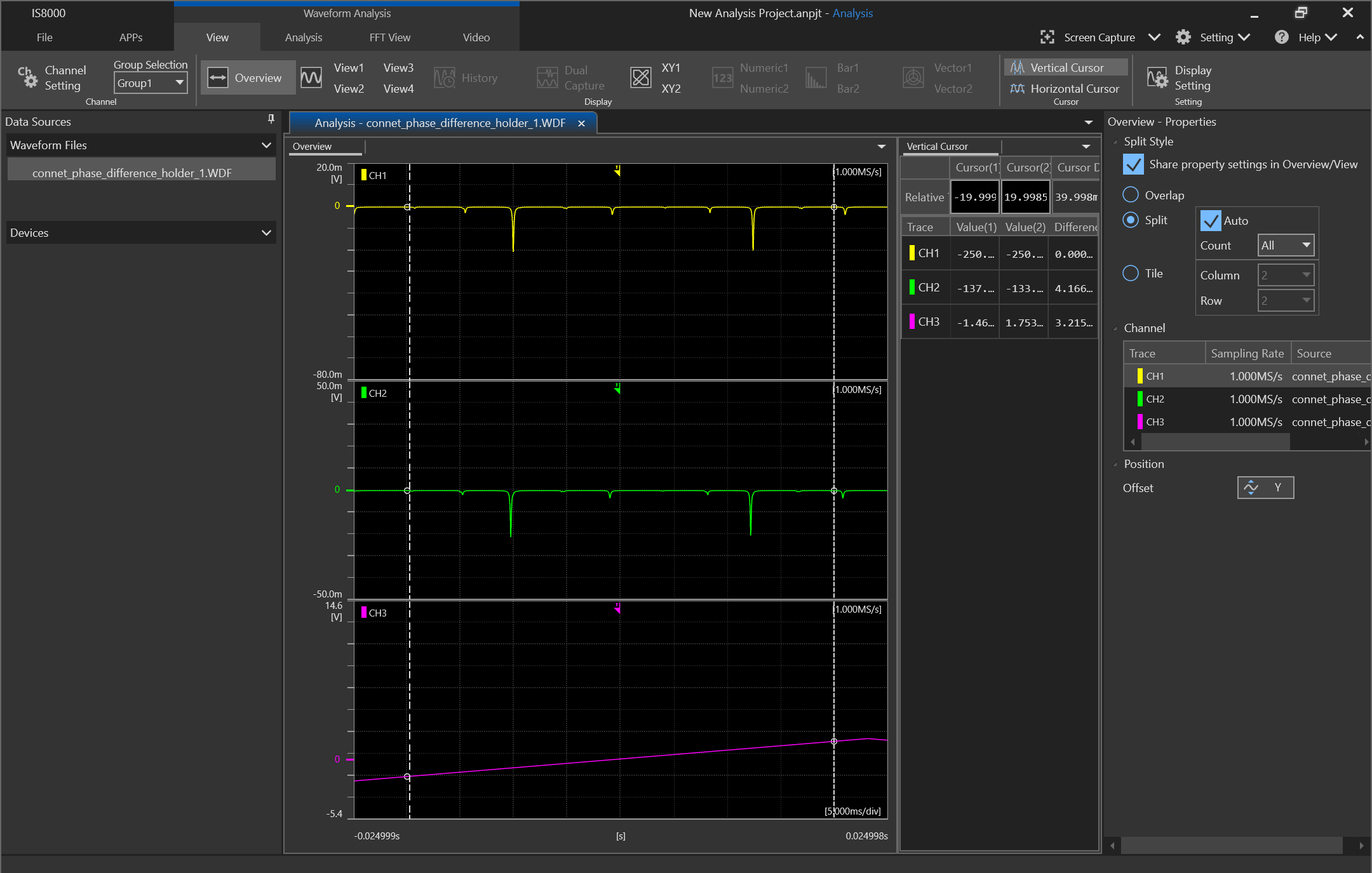Click the waveform View icon

[311, 77]
